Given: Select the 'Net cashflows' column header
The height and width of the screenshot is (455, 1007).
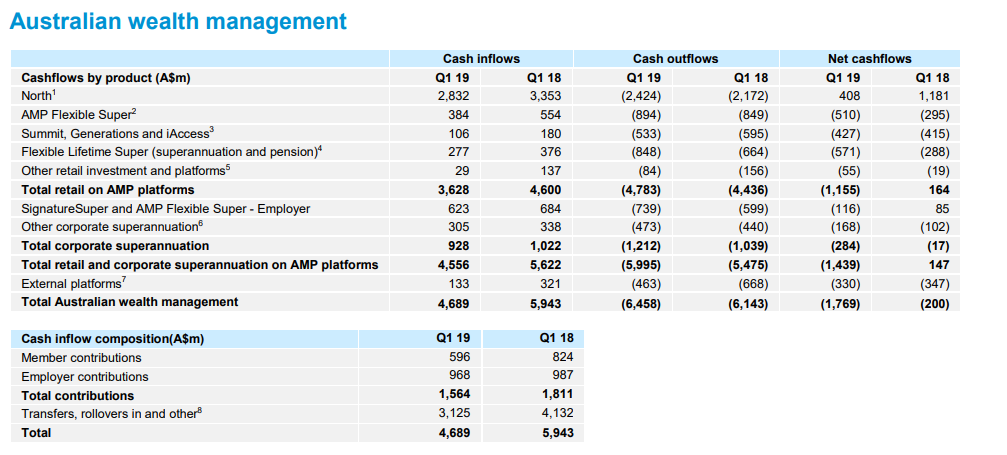Looking at the screenshot, I should 870,58.
